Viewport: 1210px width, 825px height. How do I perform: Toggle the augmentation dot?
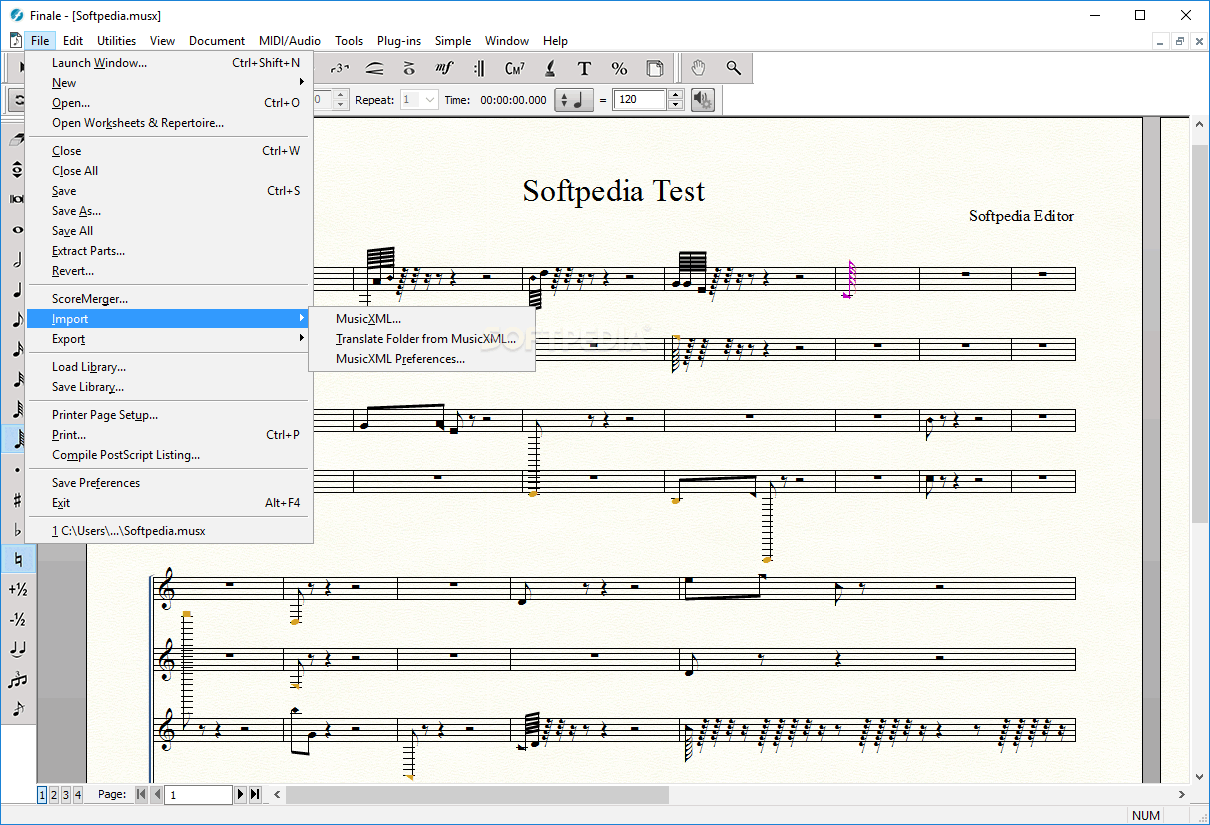point(17,469)
